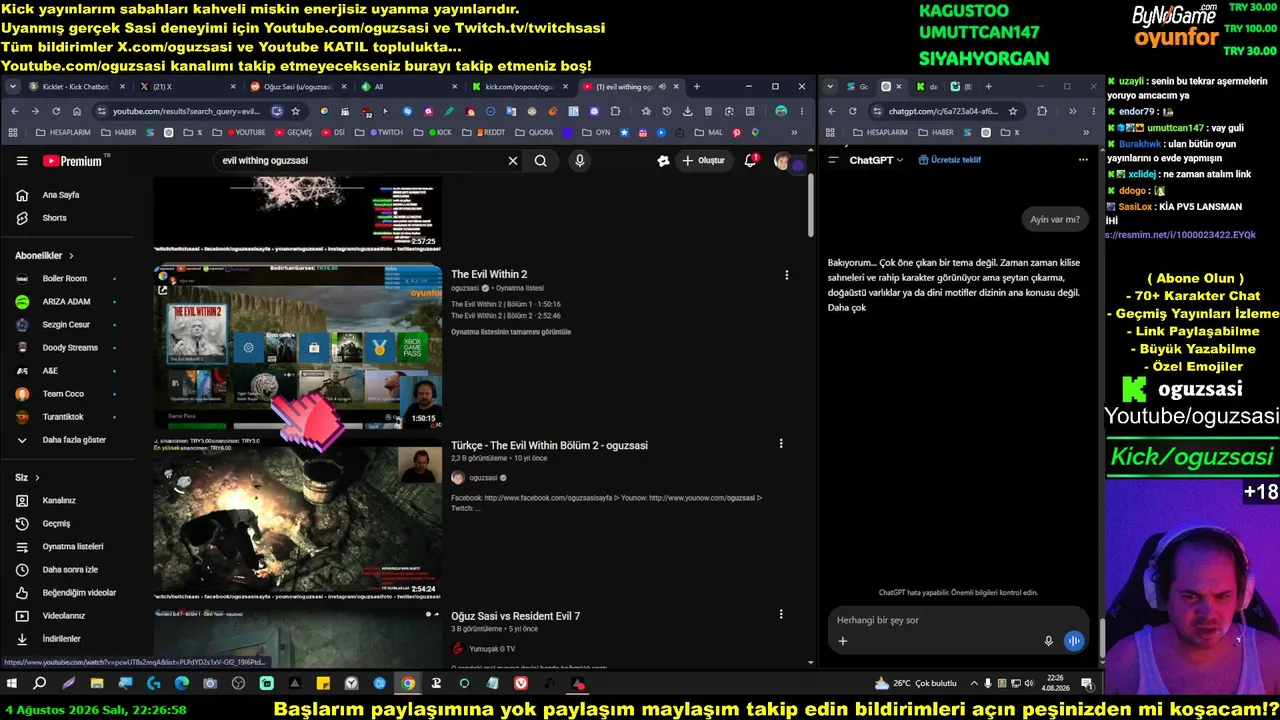The height and width of the screenshot is (720, 1280).
Task: Open Windows Start menu
Action: coord(12,683)
